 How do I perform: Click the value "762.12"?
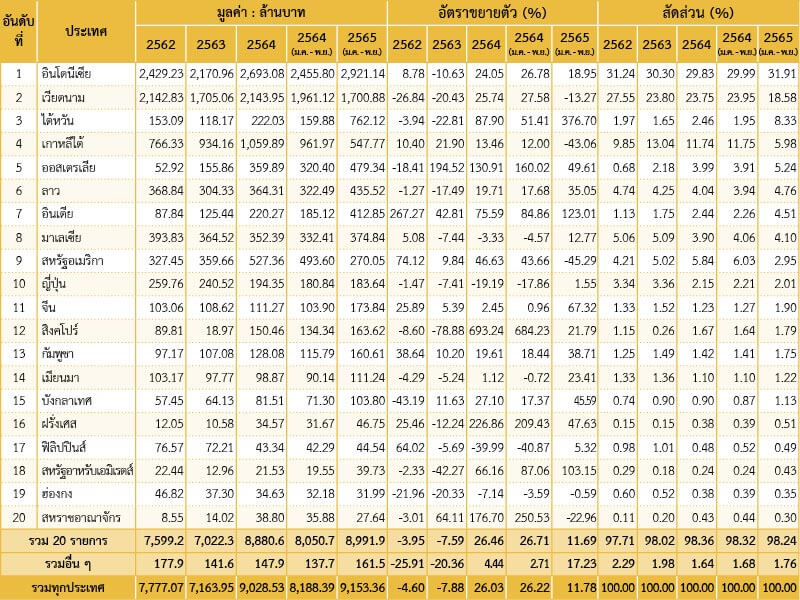368,120
